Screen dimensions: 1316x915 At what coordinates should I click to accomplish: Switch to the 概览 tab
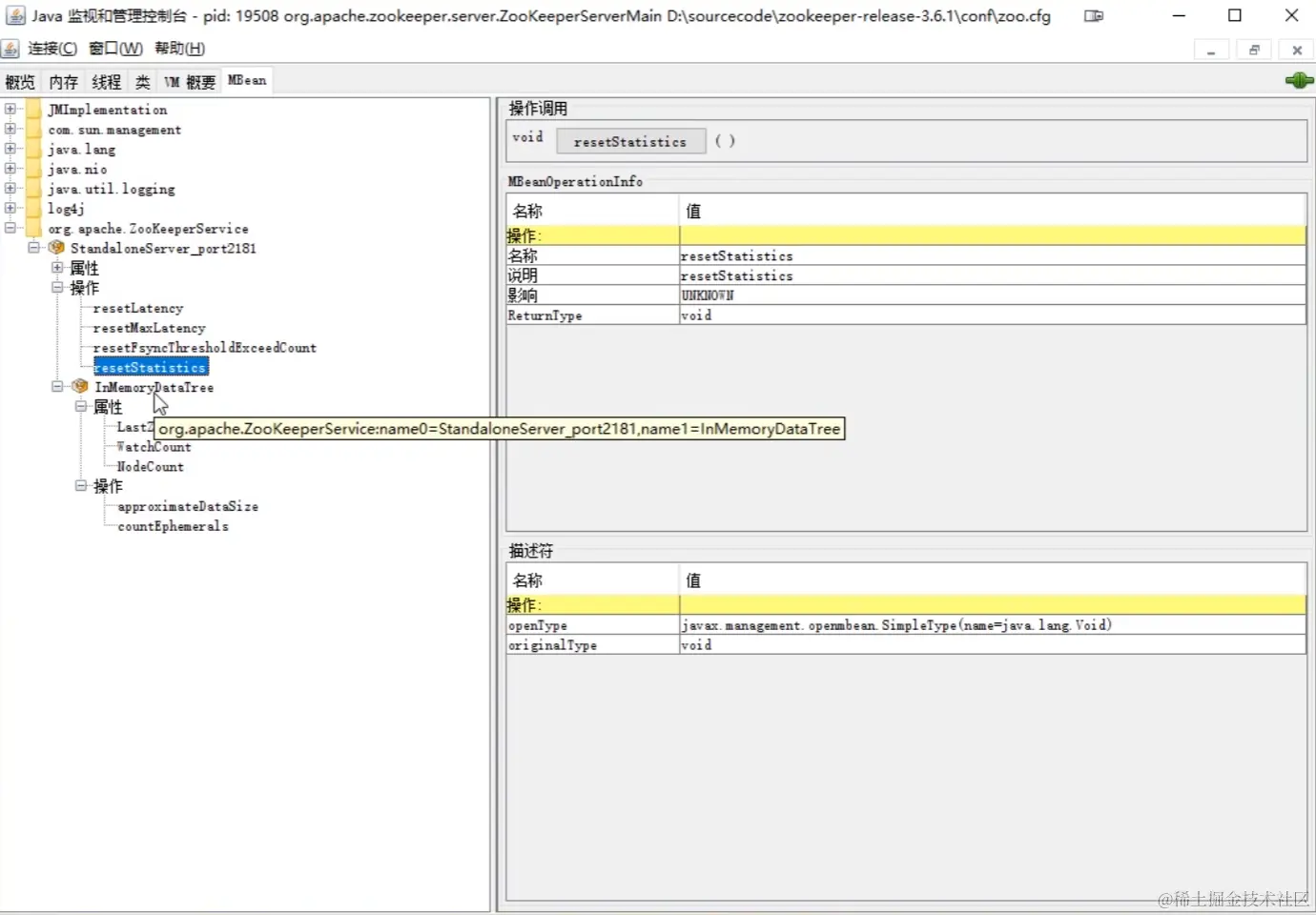click(20, 82)
